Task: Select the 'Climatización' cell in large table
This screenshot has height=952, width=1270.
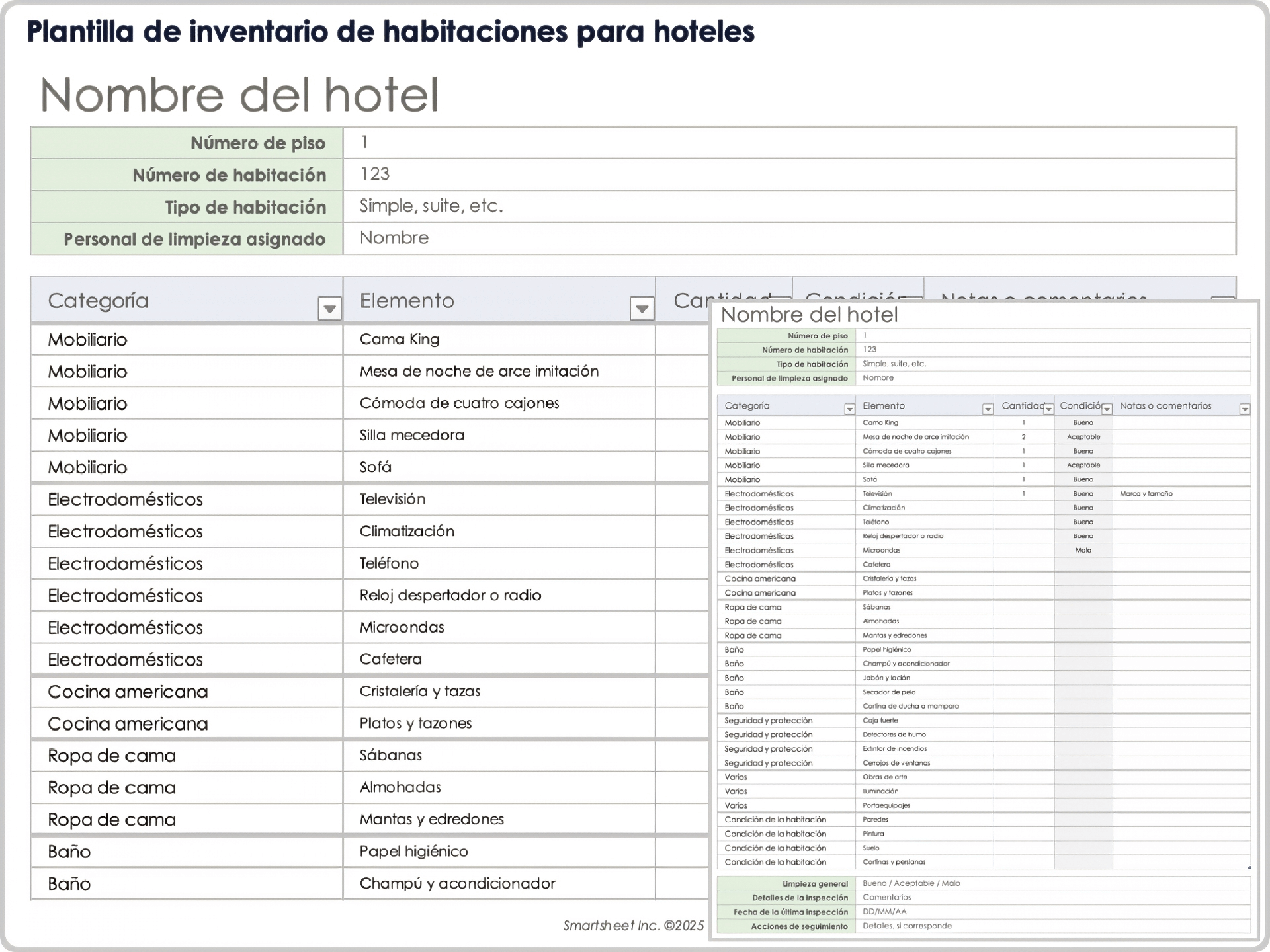Action: click(x=499, y=532)
